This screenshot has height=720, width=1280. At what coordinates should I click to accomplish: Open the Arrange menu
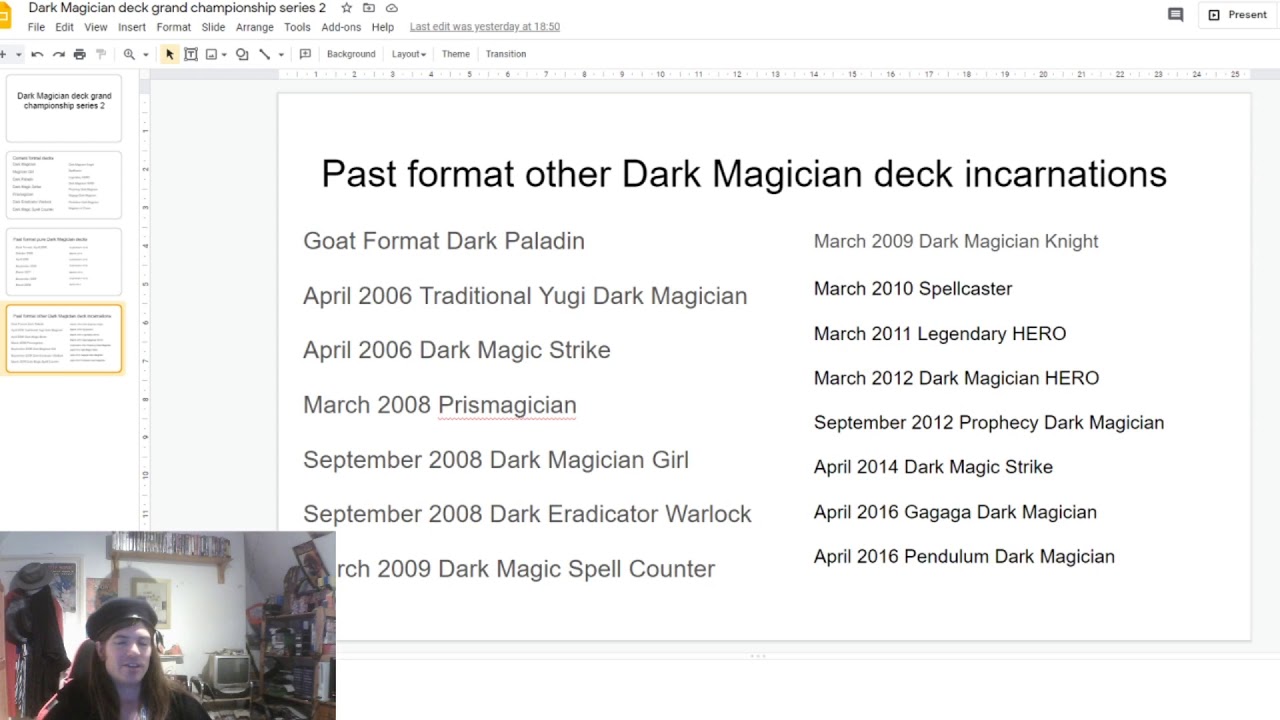(x=255, y=27)
